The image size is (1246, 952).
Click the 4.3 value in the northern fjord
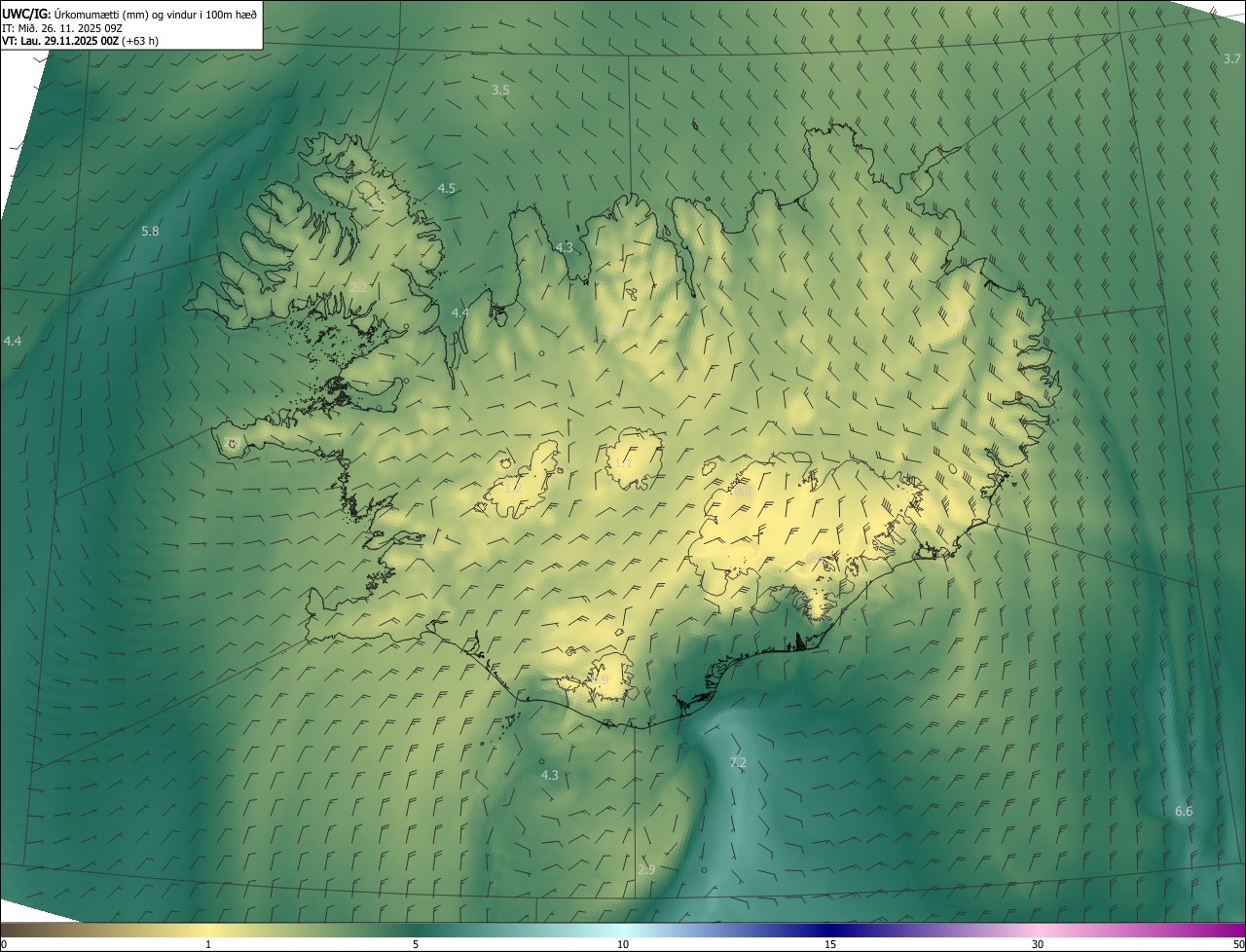(565, 247)
